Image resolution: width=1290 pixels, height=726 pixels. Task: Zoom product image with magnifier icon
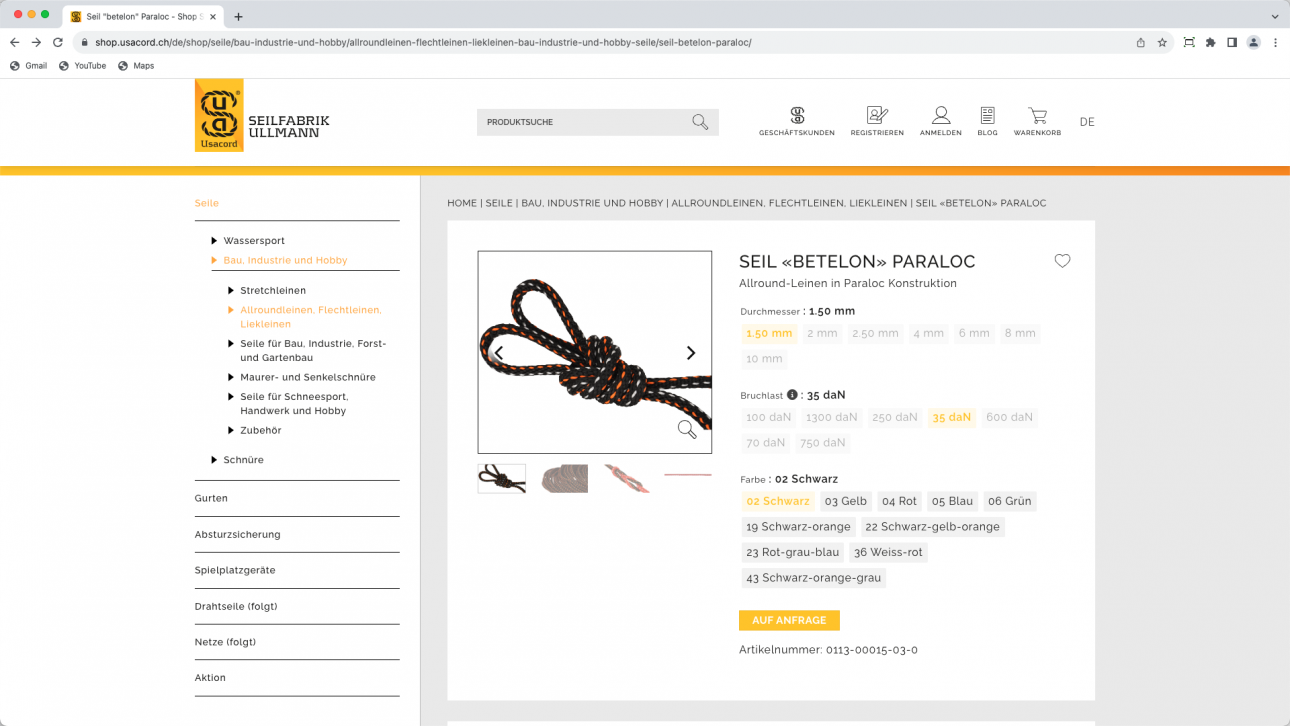(687, 429)
